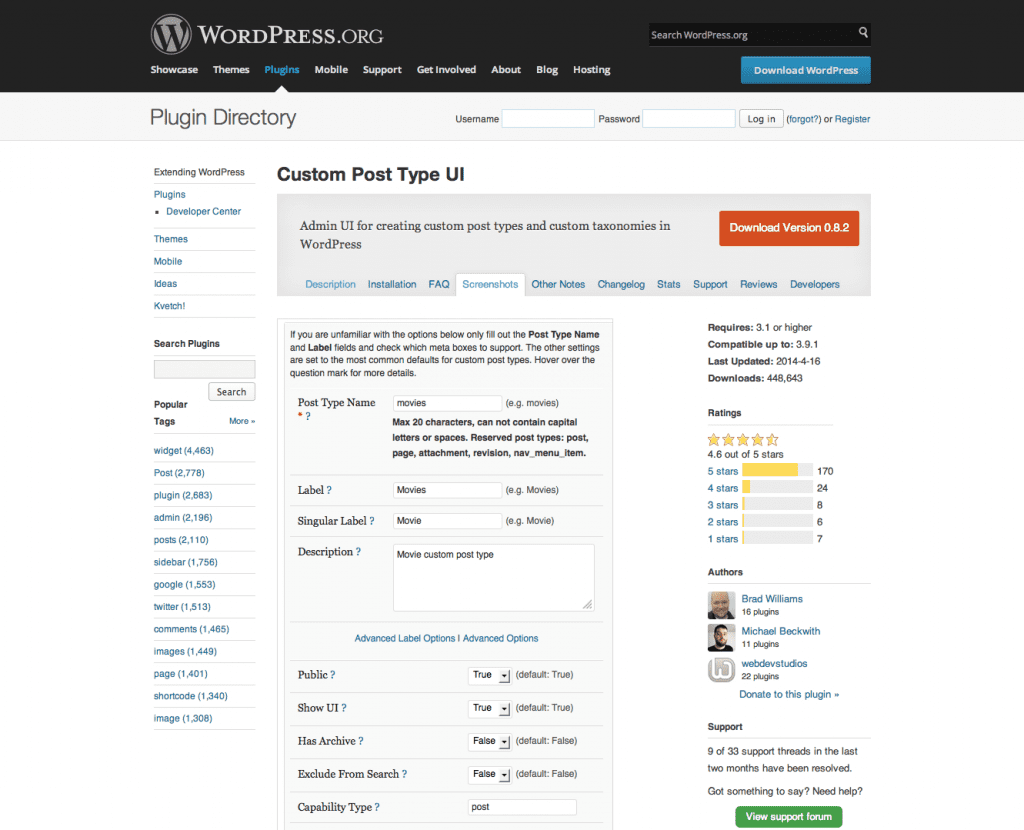This screenshot has width=1024, height=830.
Task: Click Michael Beckwith's avatar photo
Action: tap(721, 637)
